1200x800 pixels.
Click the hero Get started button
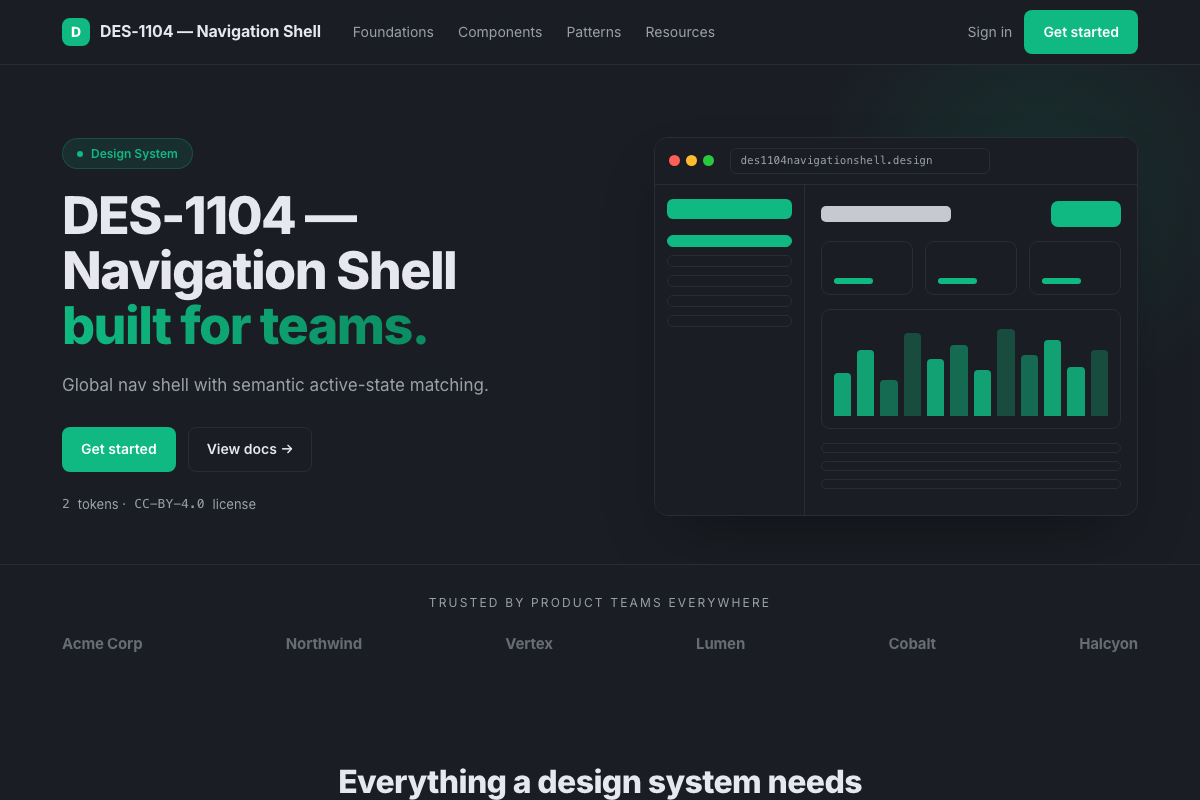[119, 449]
